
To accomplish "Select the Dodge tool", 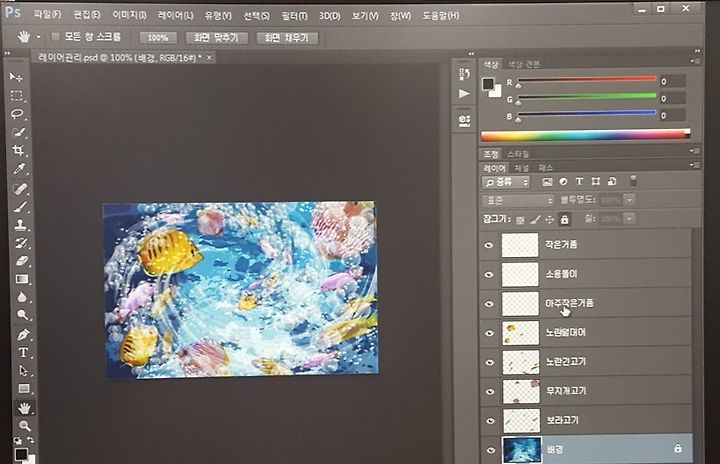I will [22, 315].
